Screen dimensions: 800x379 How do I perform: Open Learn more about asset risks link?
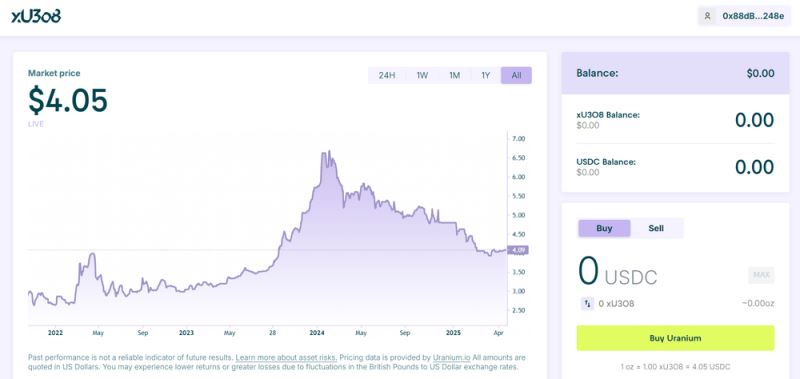point(286,358)
